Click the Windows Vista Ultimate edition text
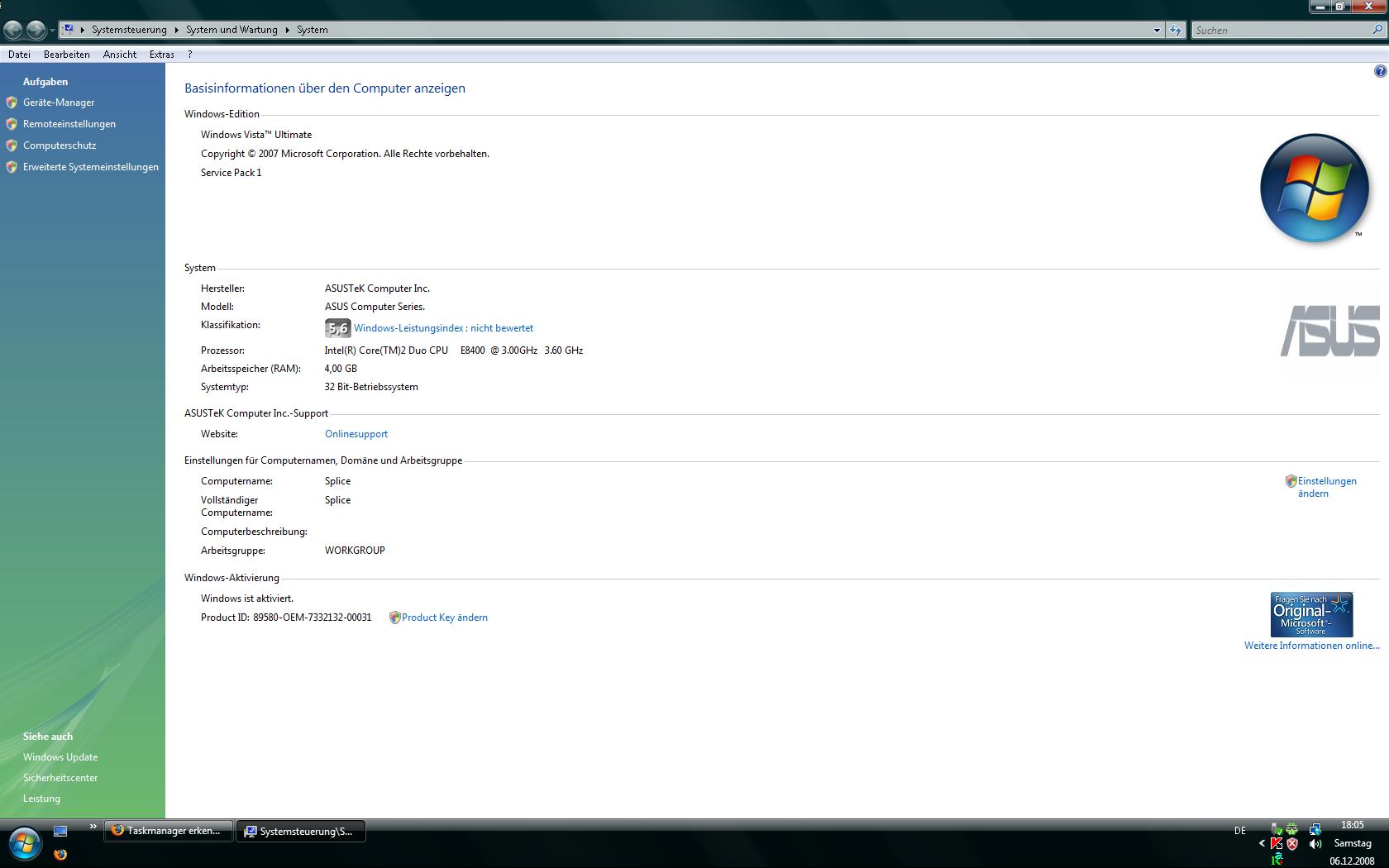Viewport: 1389px width, 868px height. (x=256, y=135)
